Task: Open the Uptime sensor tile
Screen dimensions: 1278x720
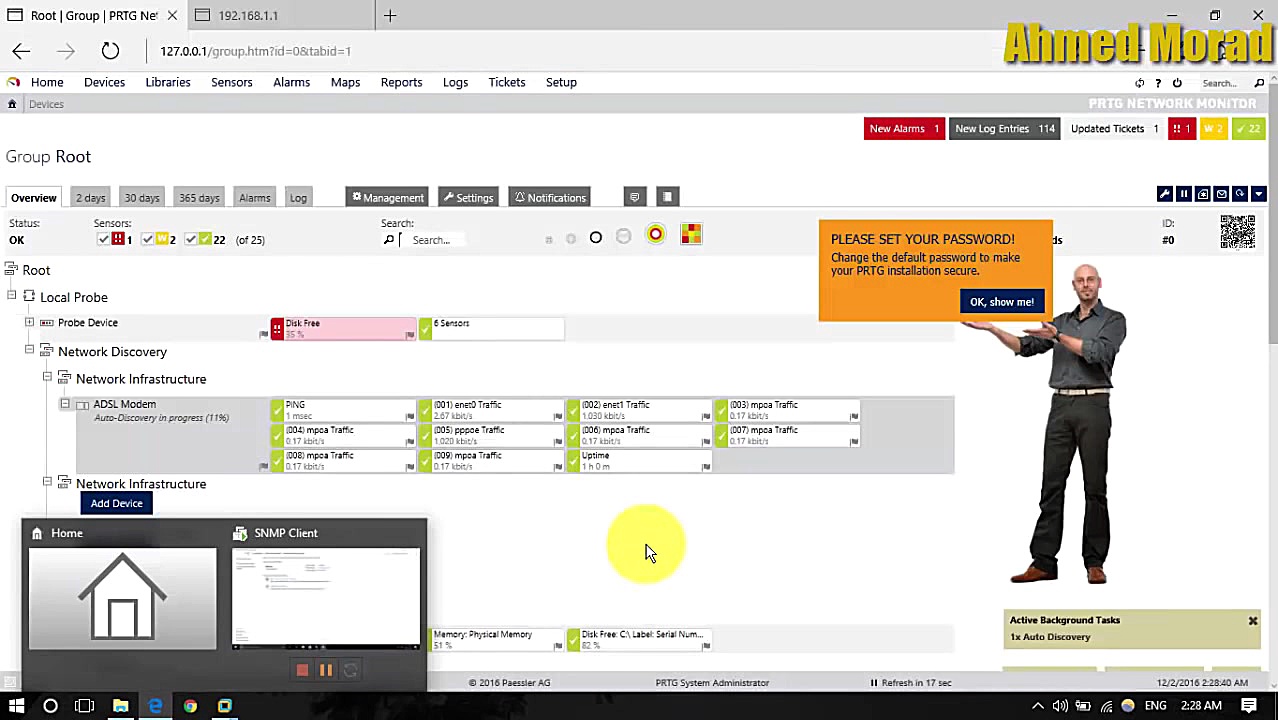Action: tap(639, 460)
